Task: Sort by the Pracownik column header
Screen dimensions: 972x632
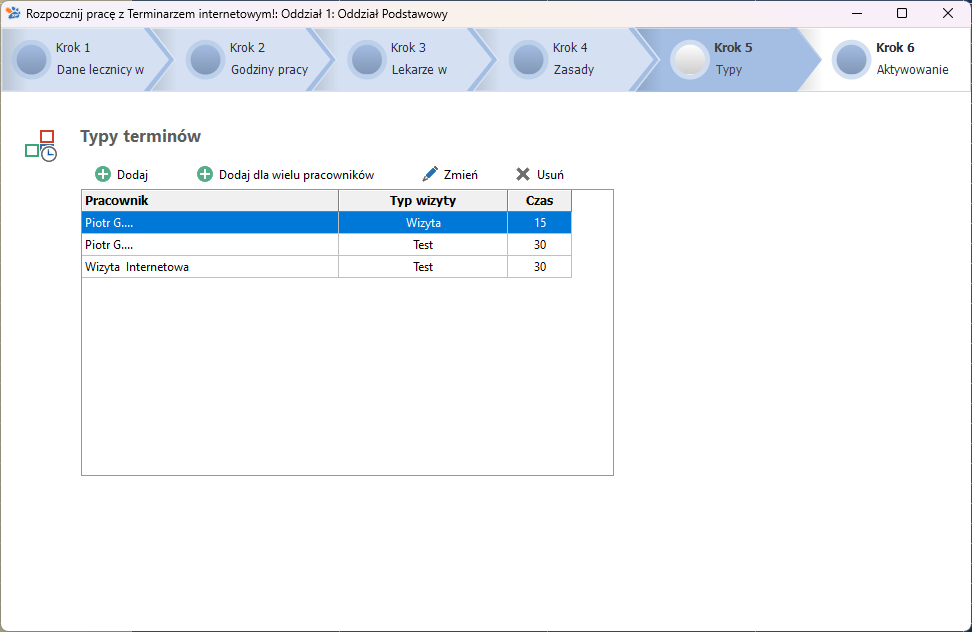Action: coord(210,201)
